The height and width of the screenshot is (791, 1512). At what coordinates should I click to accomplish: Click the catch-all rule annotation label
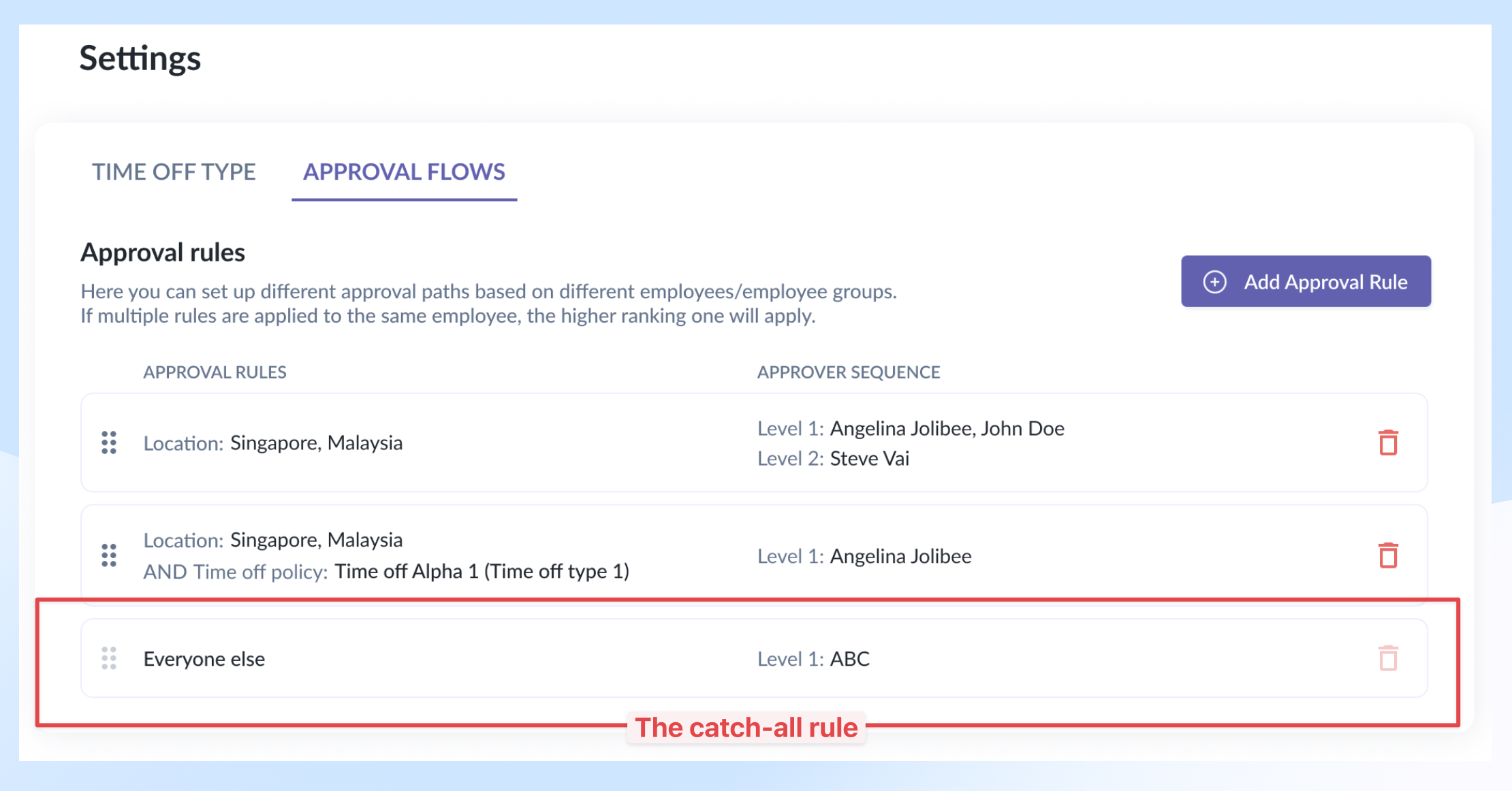click(746, 726)
